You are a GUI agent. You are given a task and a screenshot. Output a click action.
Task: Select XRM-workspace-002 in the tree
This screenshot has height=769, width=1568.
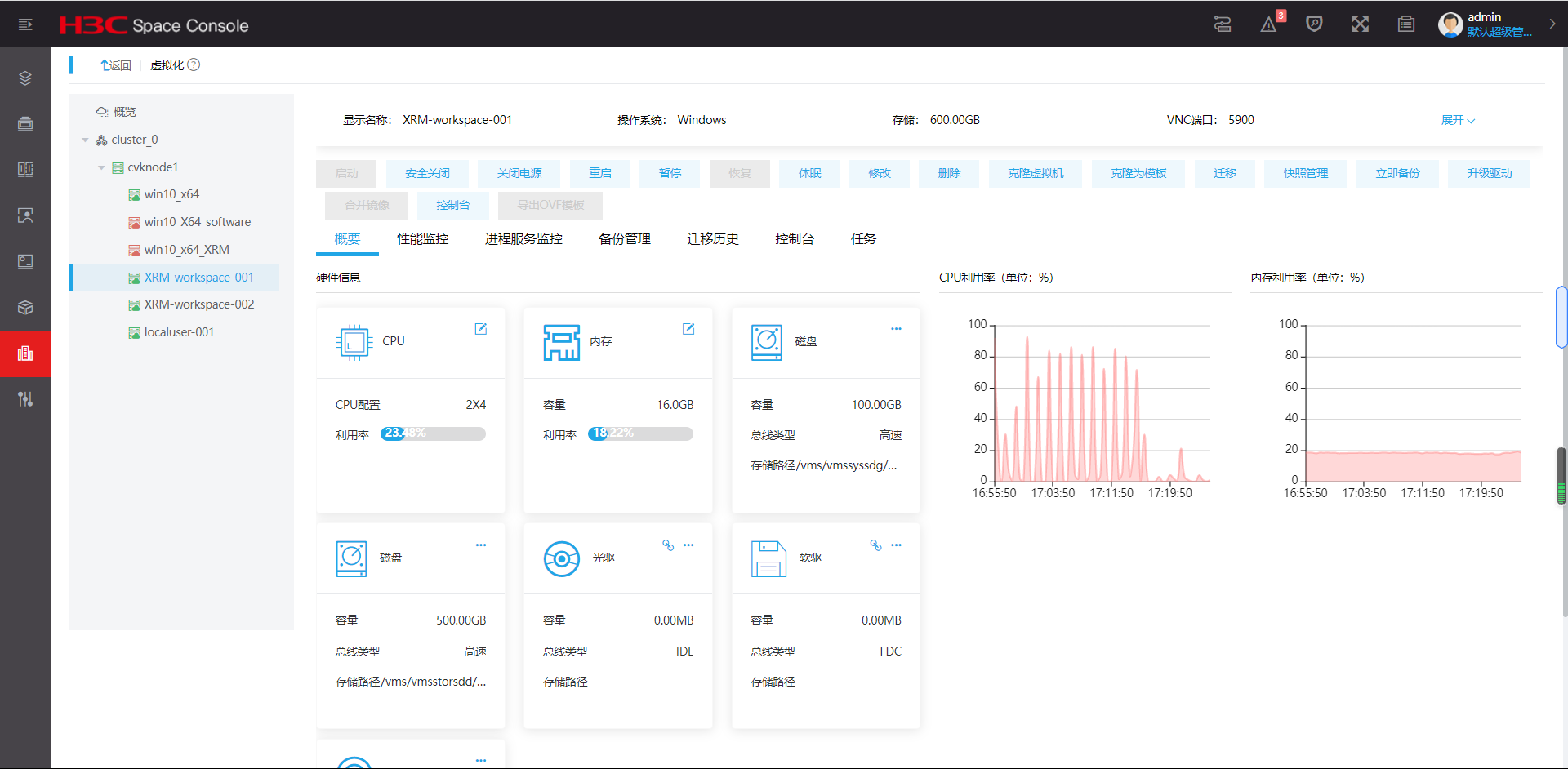click(198, 305)
